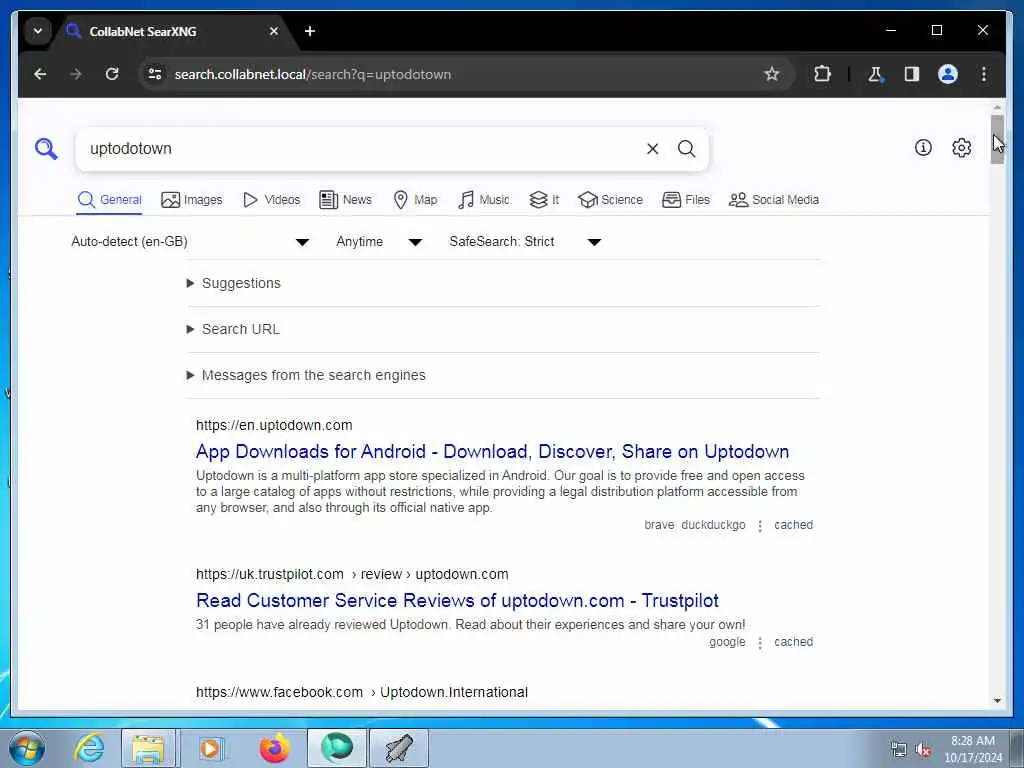Click the scrollbar down arrow
This screenshot has height=768, width=1024.
(997, 701)
